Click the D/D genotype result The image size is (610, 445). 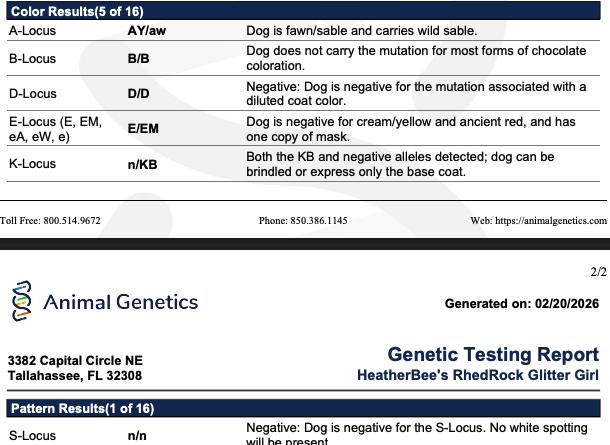[x=138, y=94]
